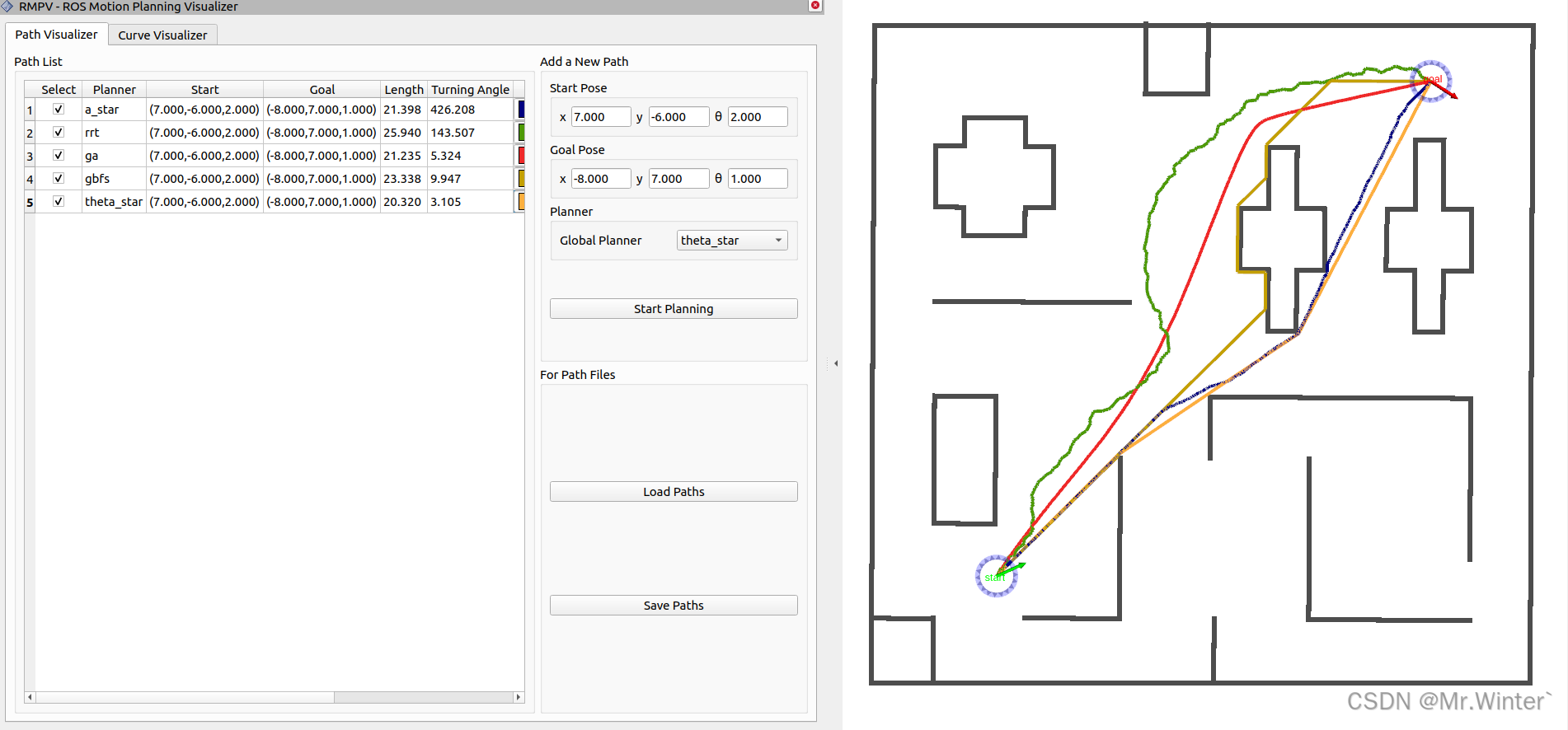Click the RMPV app icon in title bar
This screenshot has width=1568, height=730.
click(x=7, y=7)
